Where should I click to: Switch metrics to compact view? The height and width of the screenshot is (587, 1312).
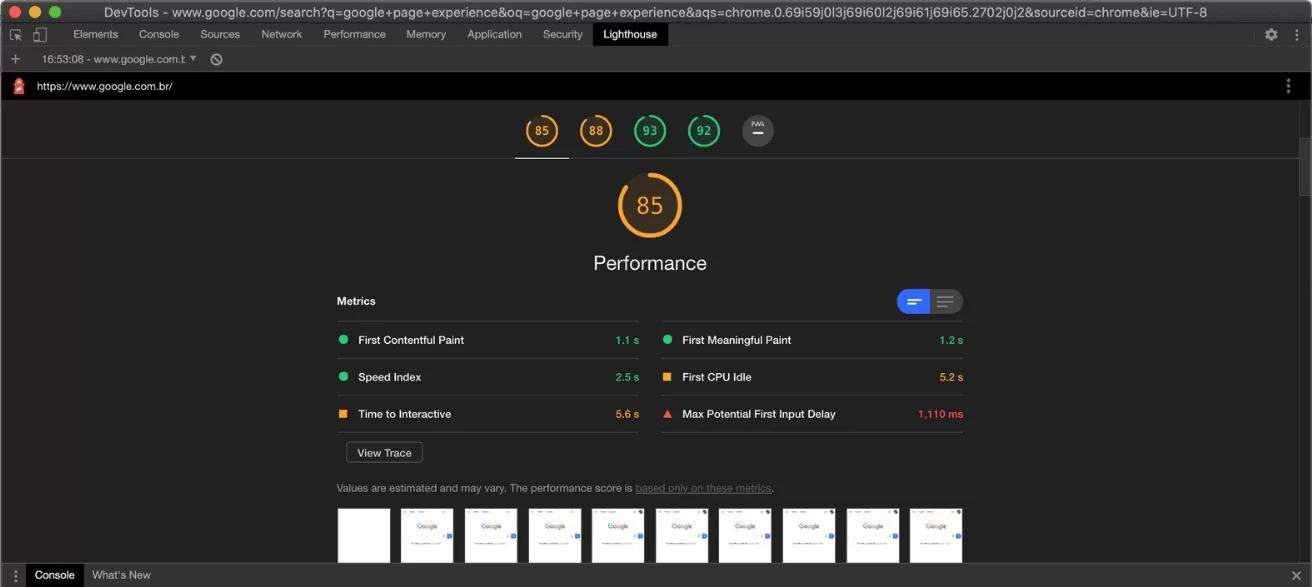click(x=914, y=301)
